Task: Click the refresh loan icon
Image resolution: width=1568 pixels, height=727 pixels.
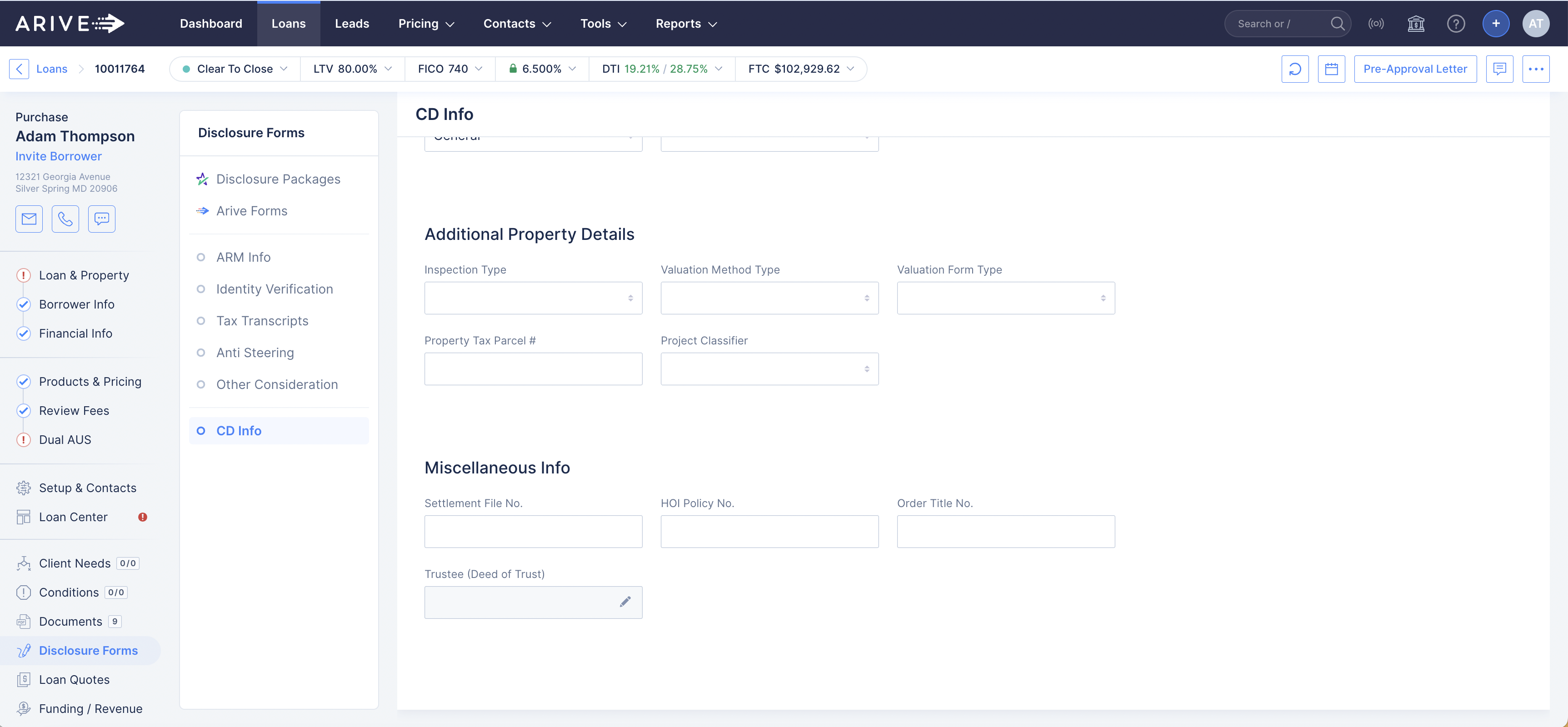Action: pyautogui.click(x=1295, y=69)
